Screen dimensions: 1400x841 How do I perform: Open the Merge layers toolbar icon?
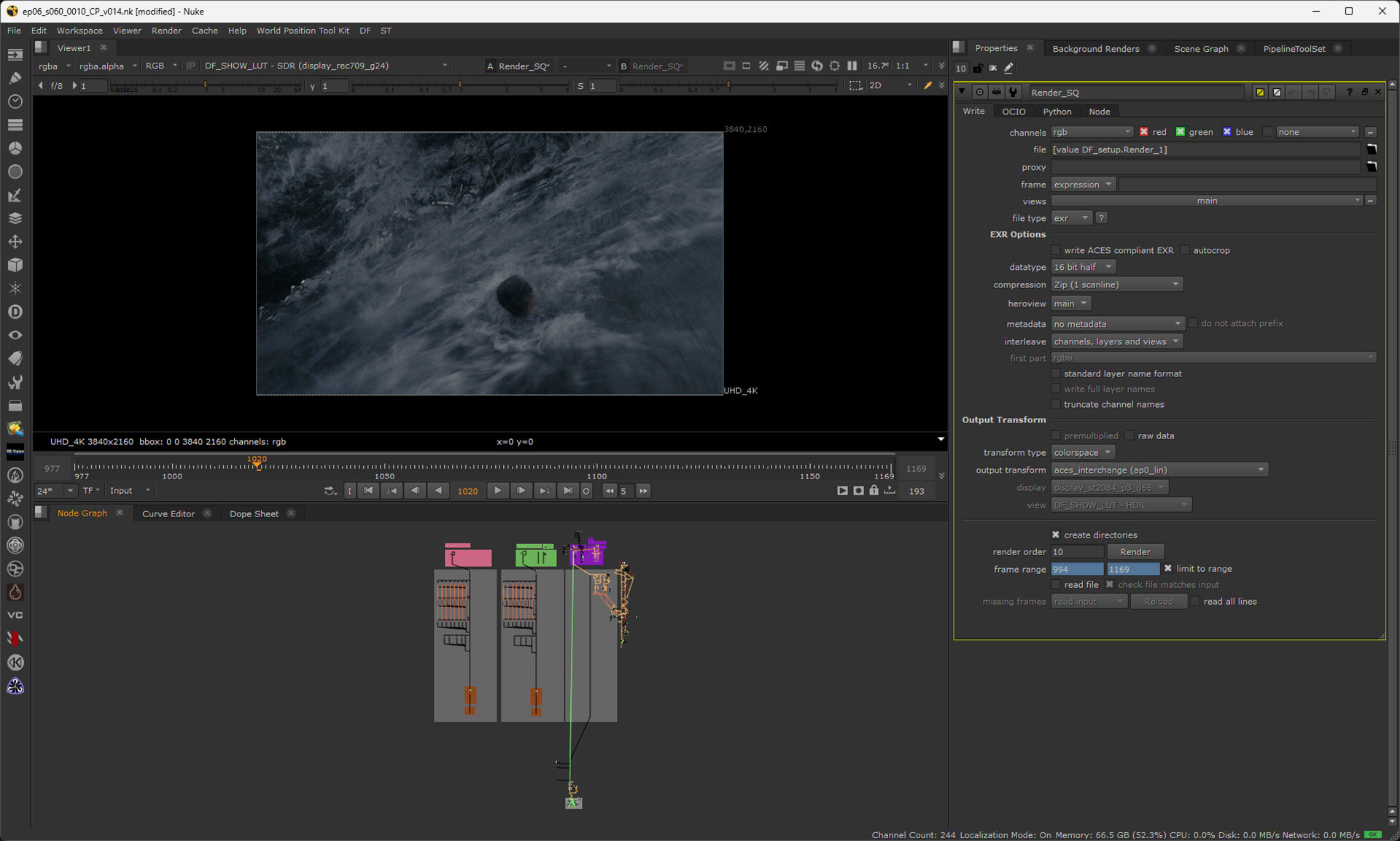point(15,218)
